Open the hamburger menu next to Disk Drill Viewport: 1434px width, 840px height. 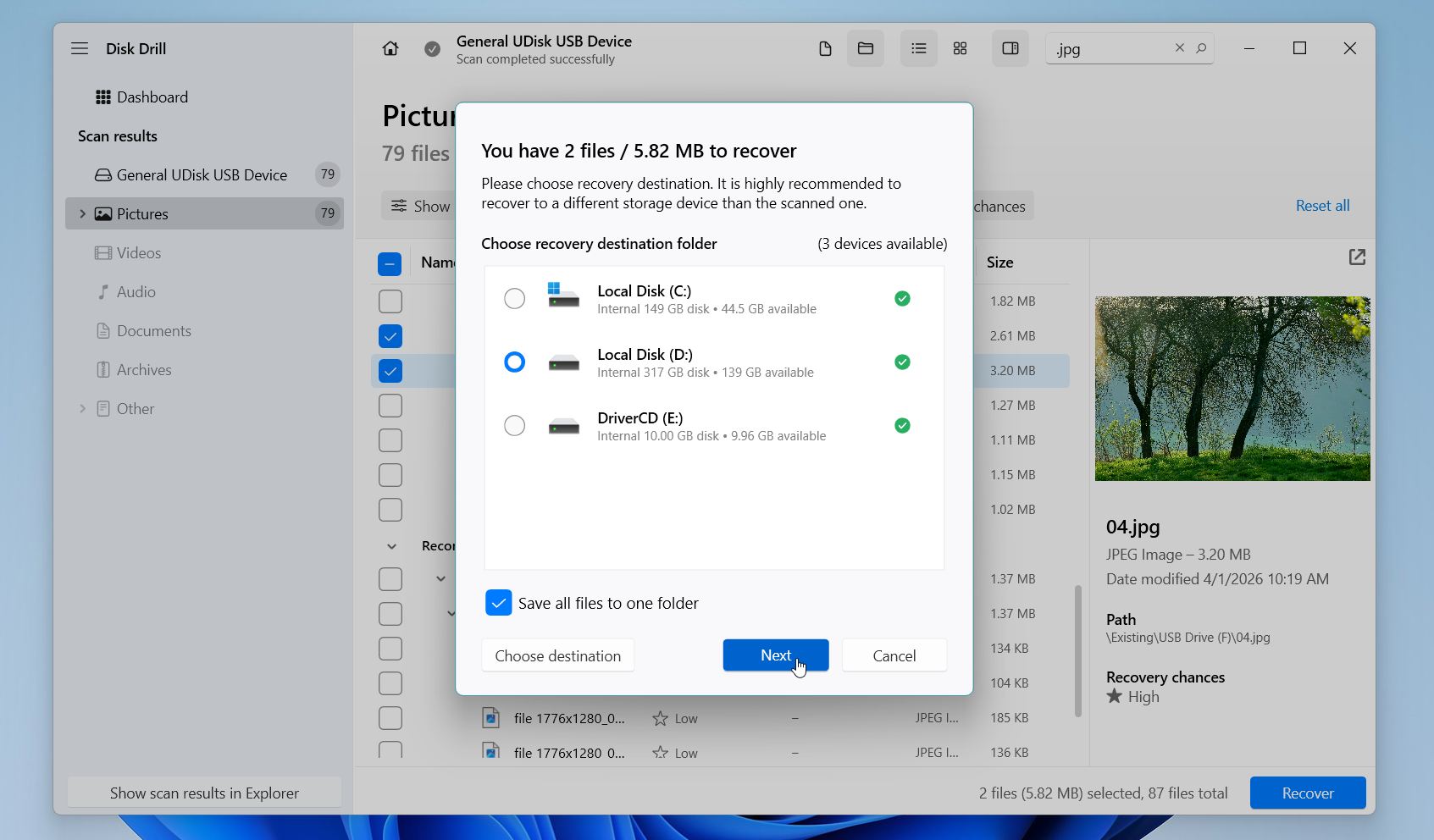[x=79, y=48]
